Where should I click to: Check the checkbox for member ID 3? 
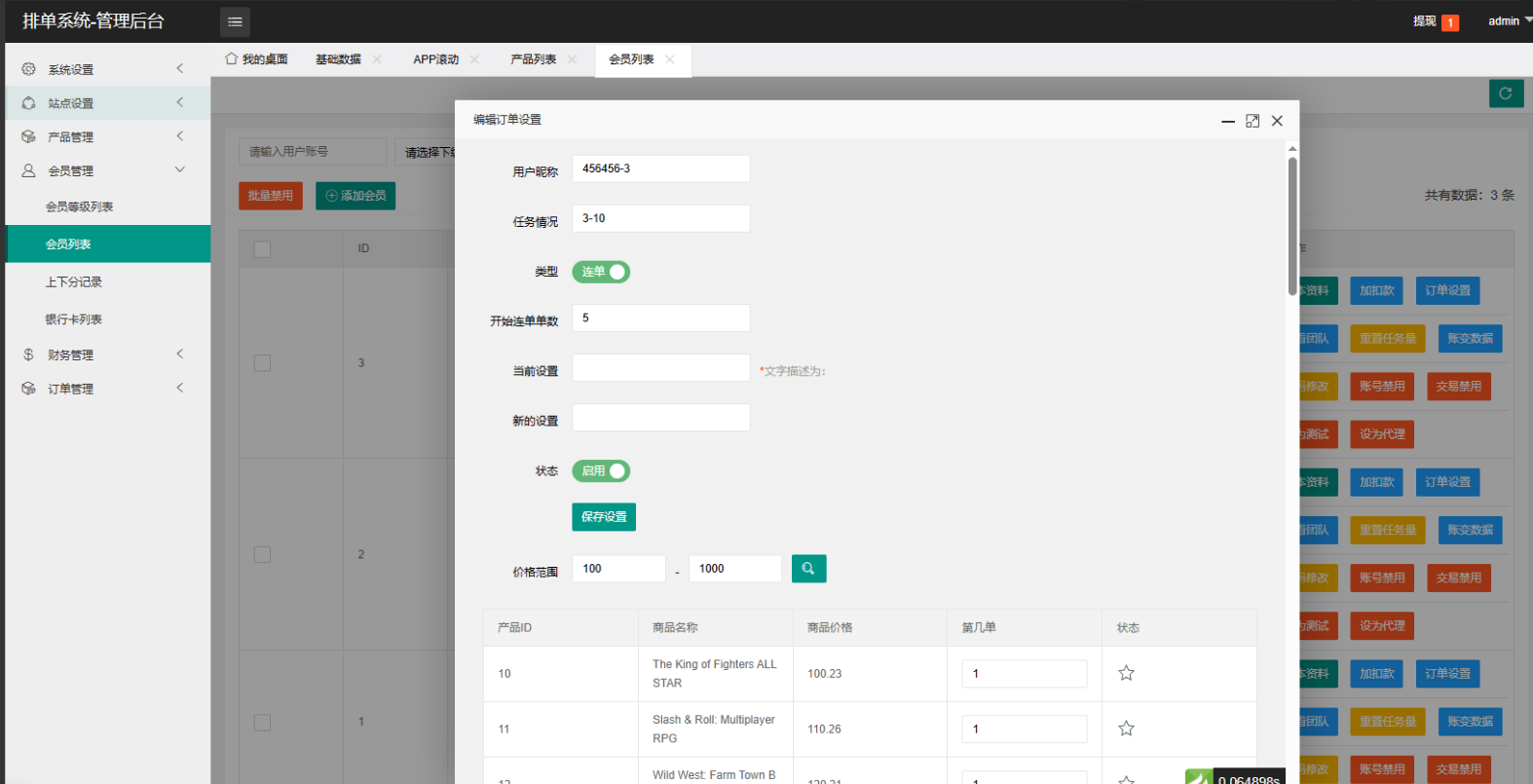pos(262,362)
